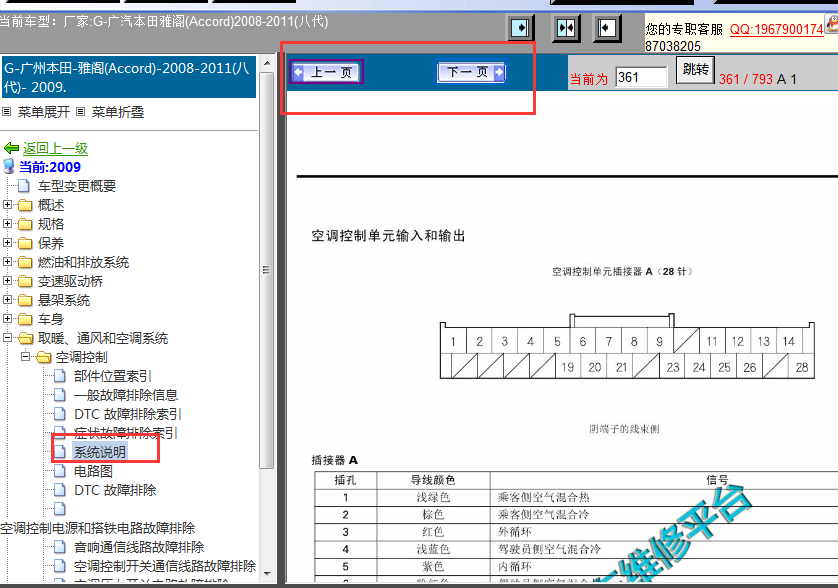The image size is (838, 588).
Task: Click the 361 / 793 page counter text
Action: (746, 79)
